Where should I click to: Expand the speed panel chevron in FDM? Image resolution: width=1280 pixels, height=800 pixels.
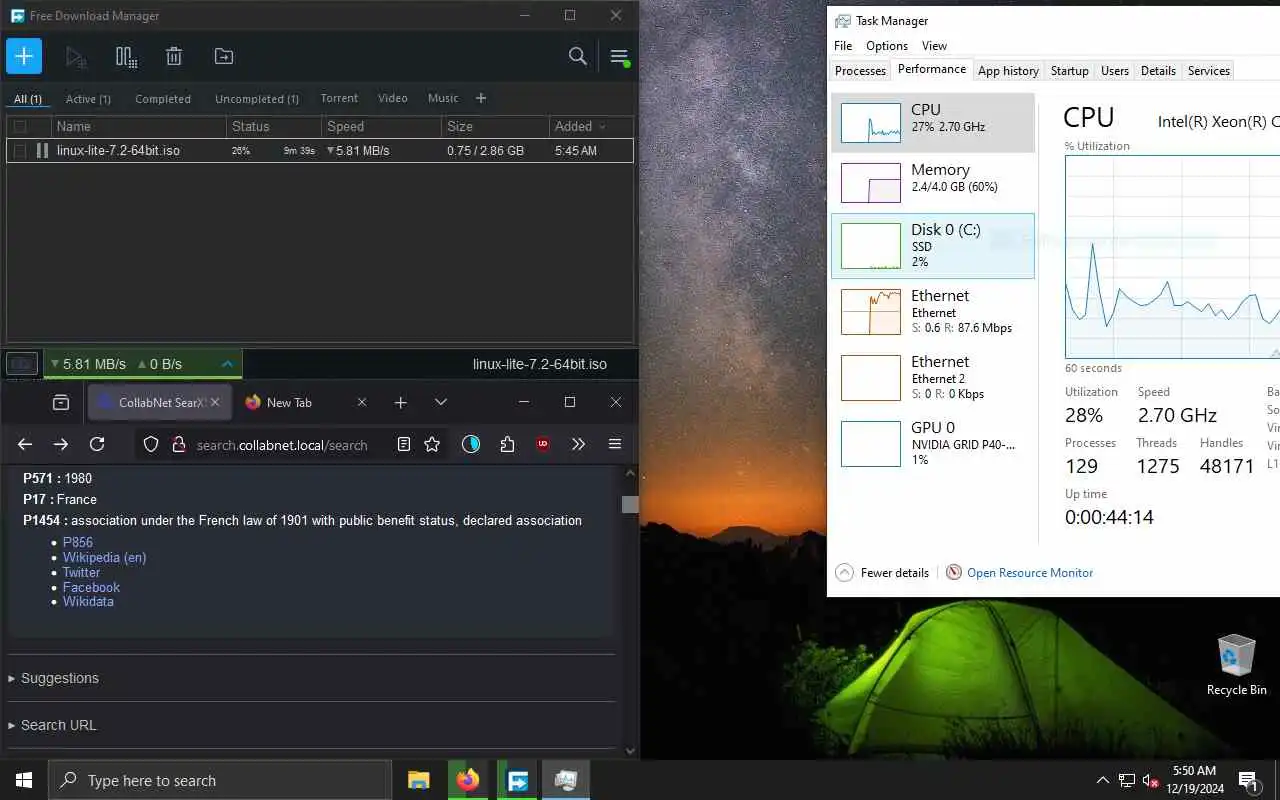pyautogui.click(x=227, y=364)
